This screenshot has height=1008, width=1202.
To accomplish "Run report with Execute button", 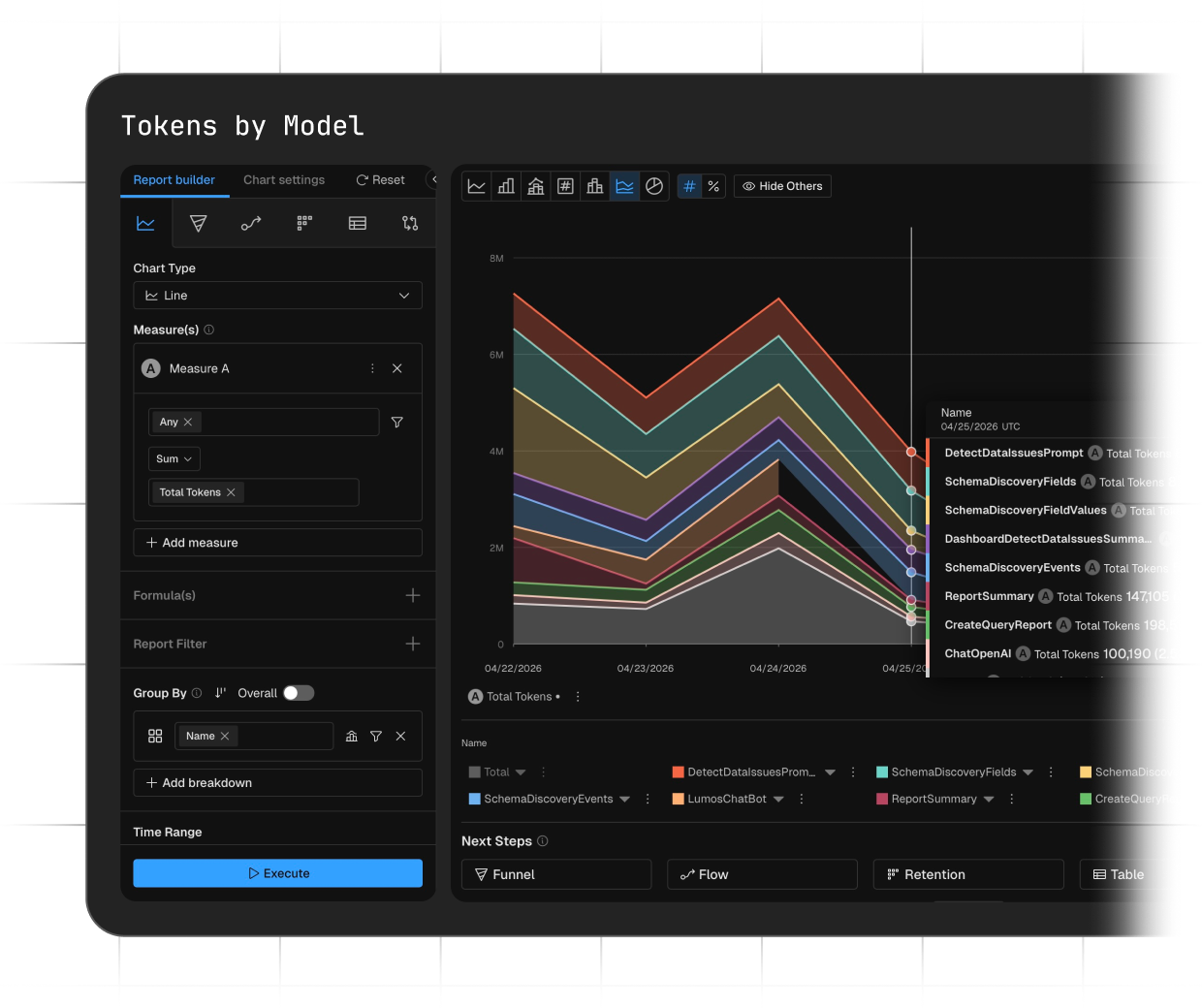I will (x=277, y=873).
